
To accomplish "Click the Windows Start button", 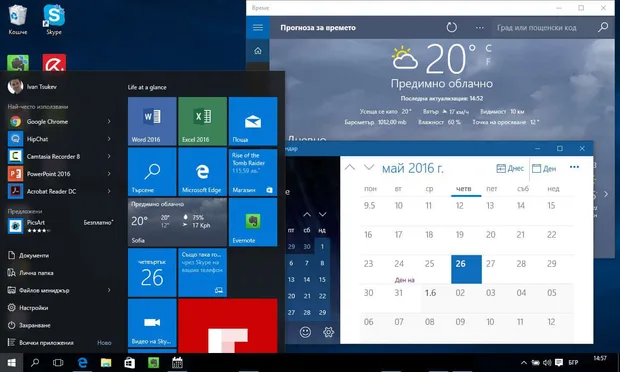I will 11,363.
